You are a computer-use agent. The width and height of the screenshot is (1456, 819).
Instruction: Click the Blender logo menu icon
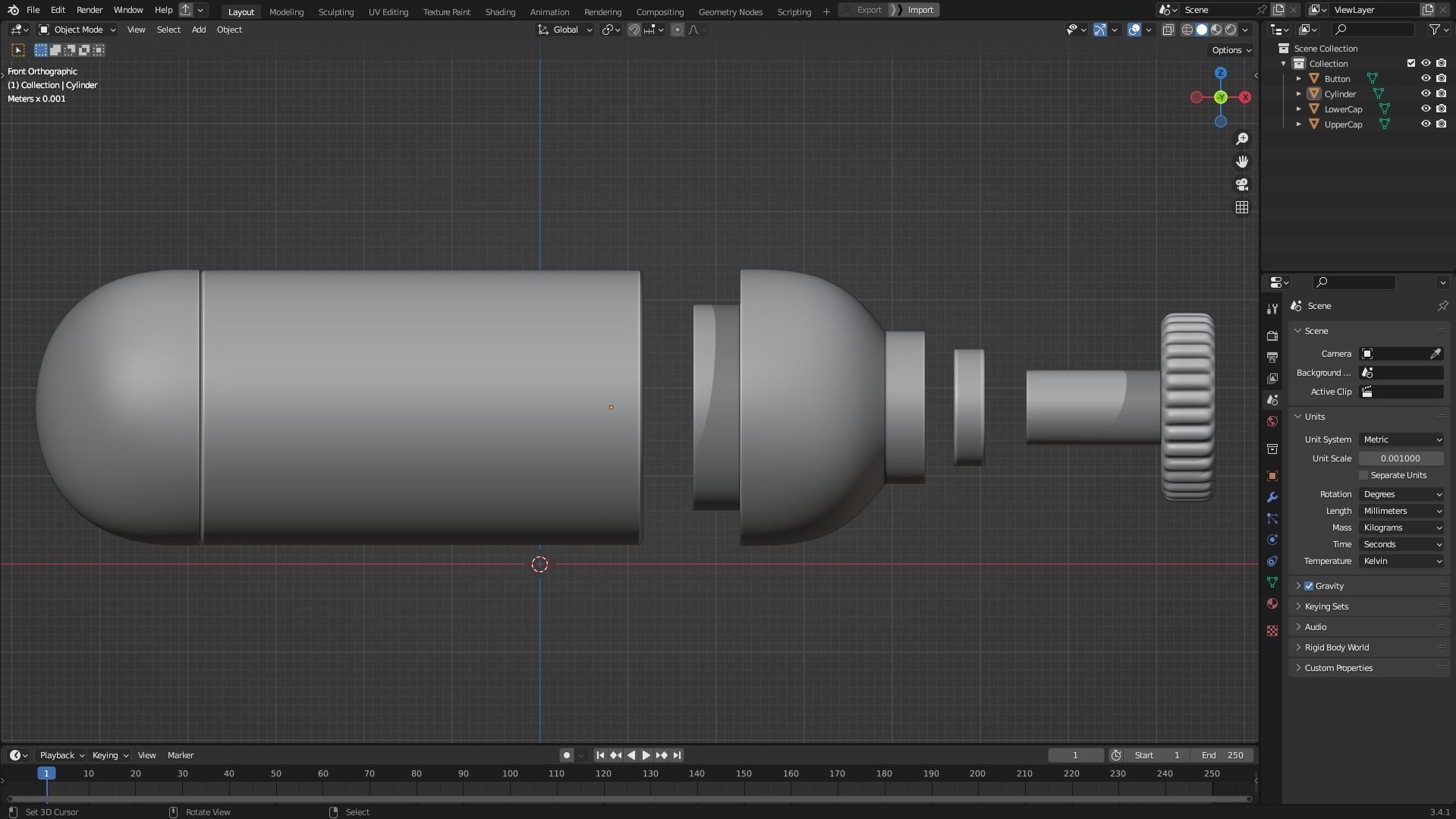13,10
